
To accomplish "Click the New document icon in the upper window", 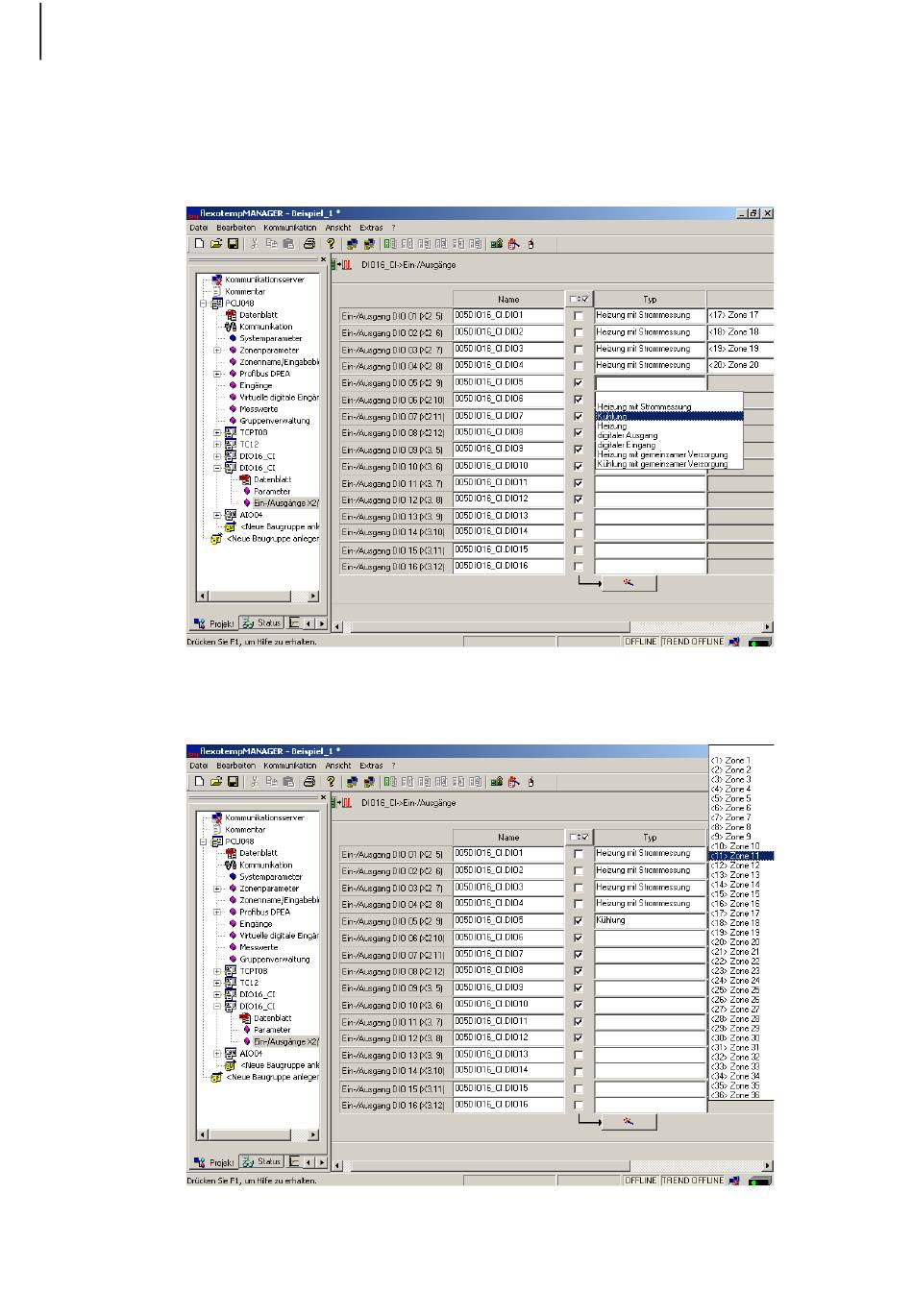I will click(199, 244).
